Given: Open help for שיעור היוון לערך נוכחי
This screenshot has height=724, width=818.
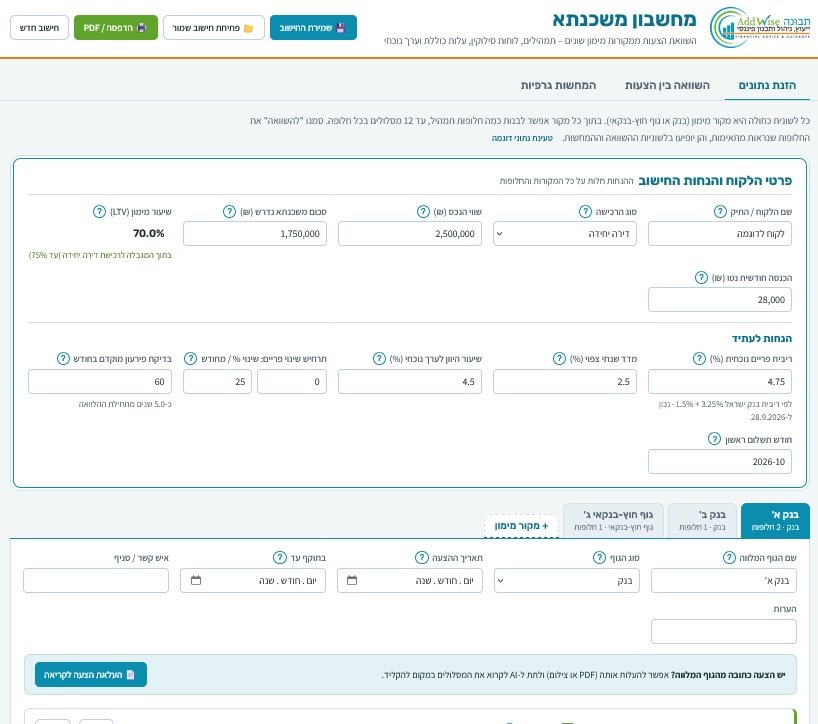Looking at the screenshot, I should [x=379, y=358].
